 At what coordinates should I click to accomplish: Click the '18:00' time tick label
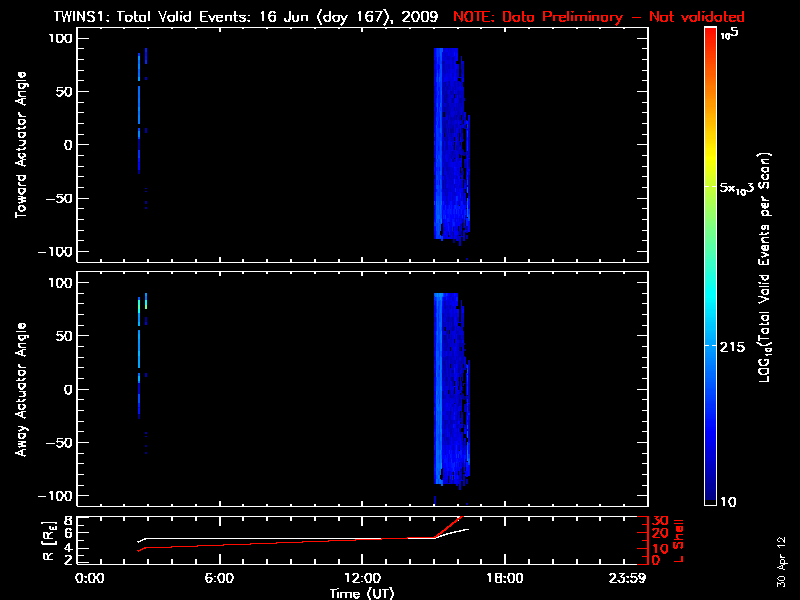pos(504,578)
